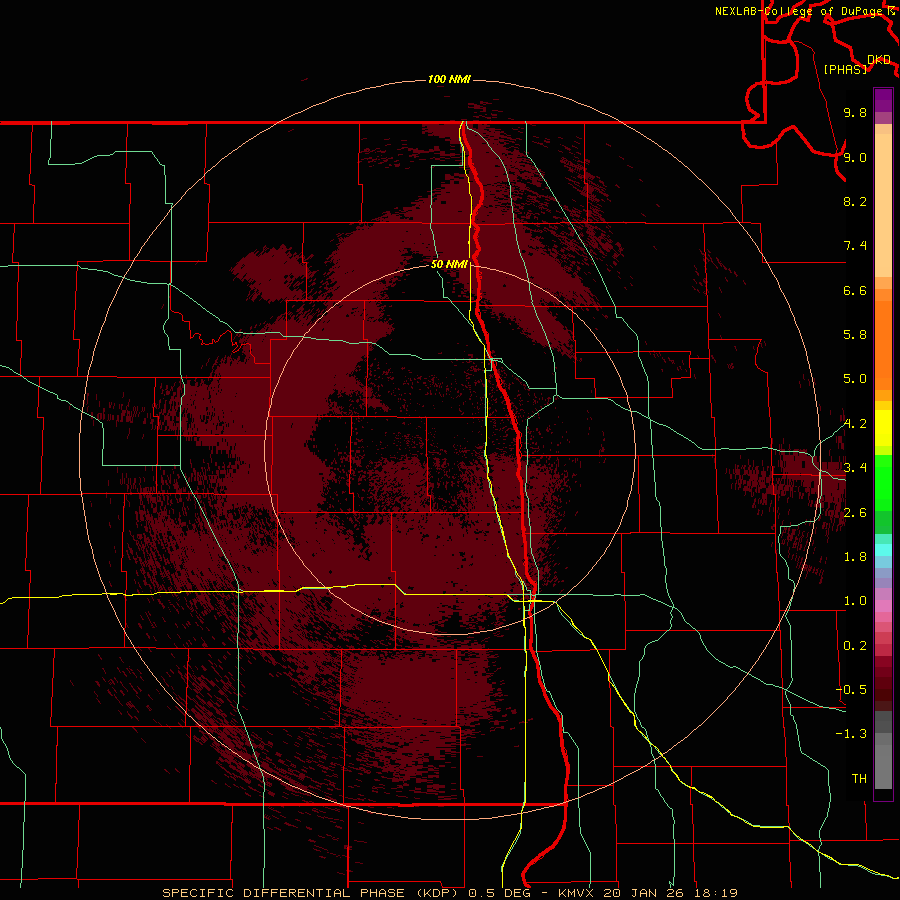Click the -0.5 scale value

click(851, 690)
